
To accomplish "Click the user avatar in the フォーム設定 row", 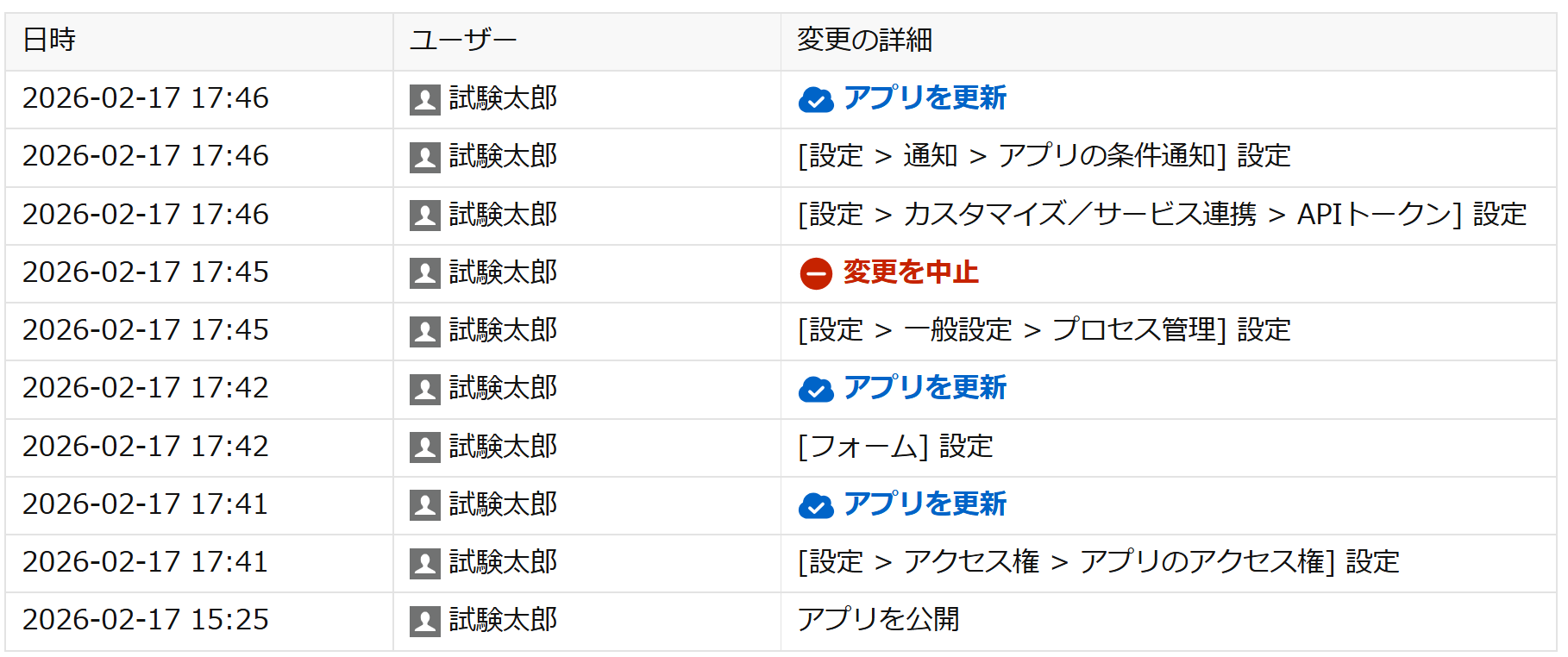I will (424, 447).
